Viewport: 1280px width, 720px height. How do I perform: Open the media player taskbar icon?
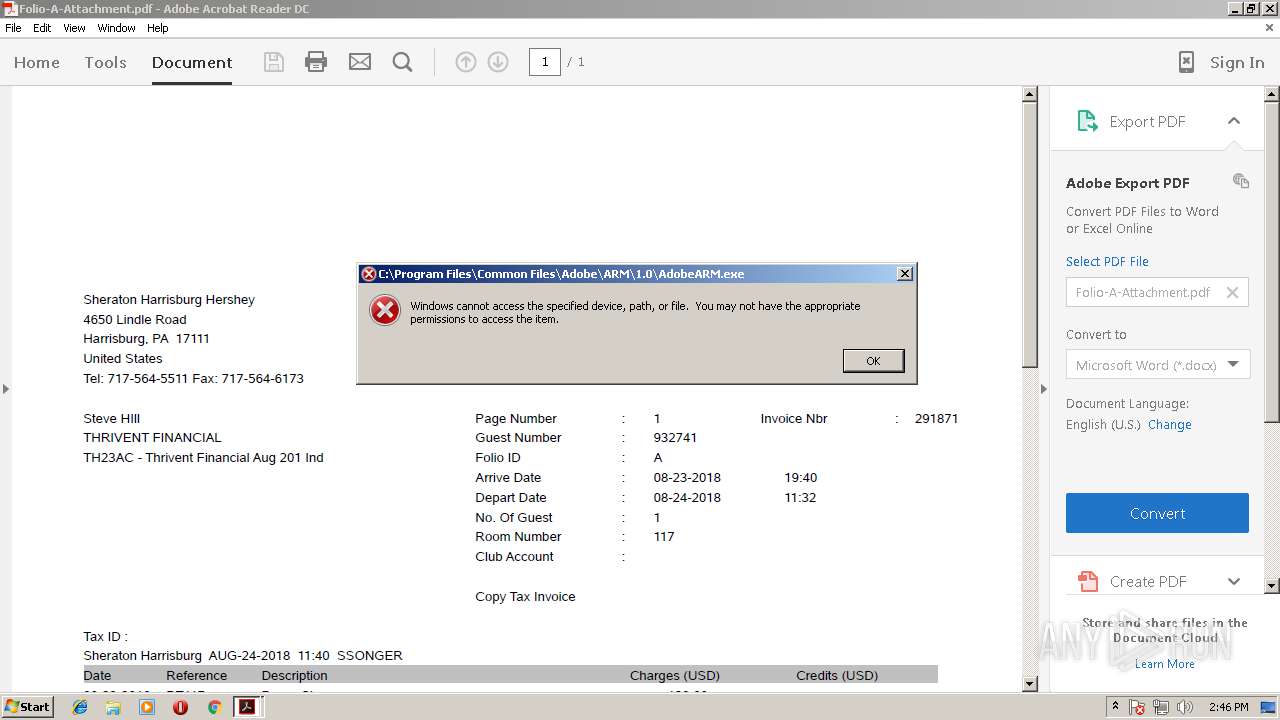point(147,707)
